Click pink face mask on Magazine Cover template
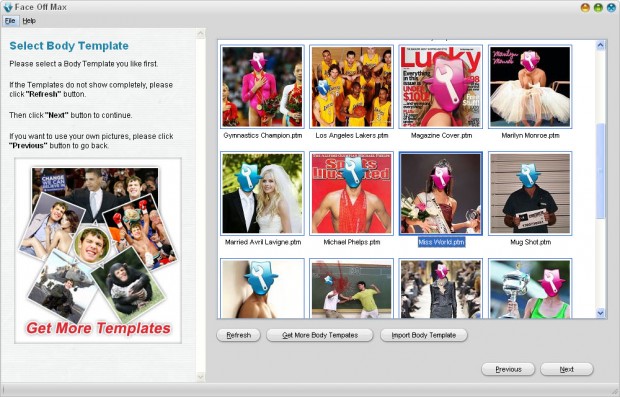 pos(448,84)
